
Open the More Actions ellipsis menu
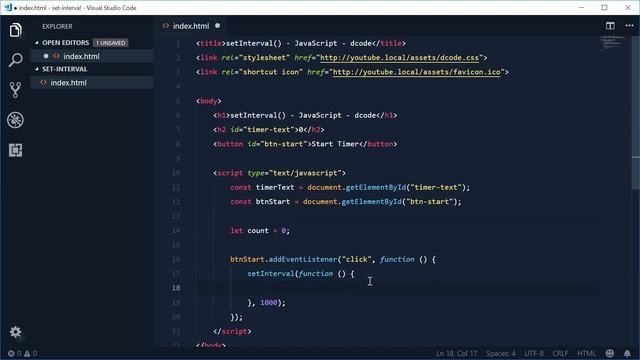629,26
